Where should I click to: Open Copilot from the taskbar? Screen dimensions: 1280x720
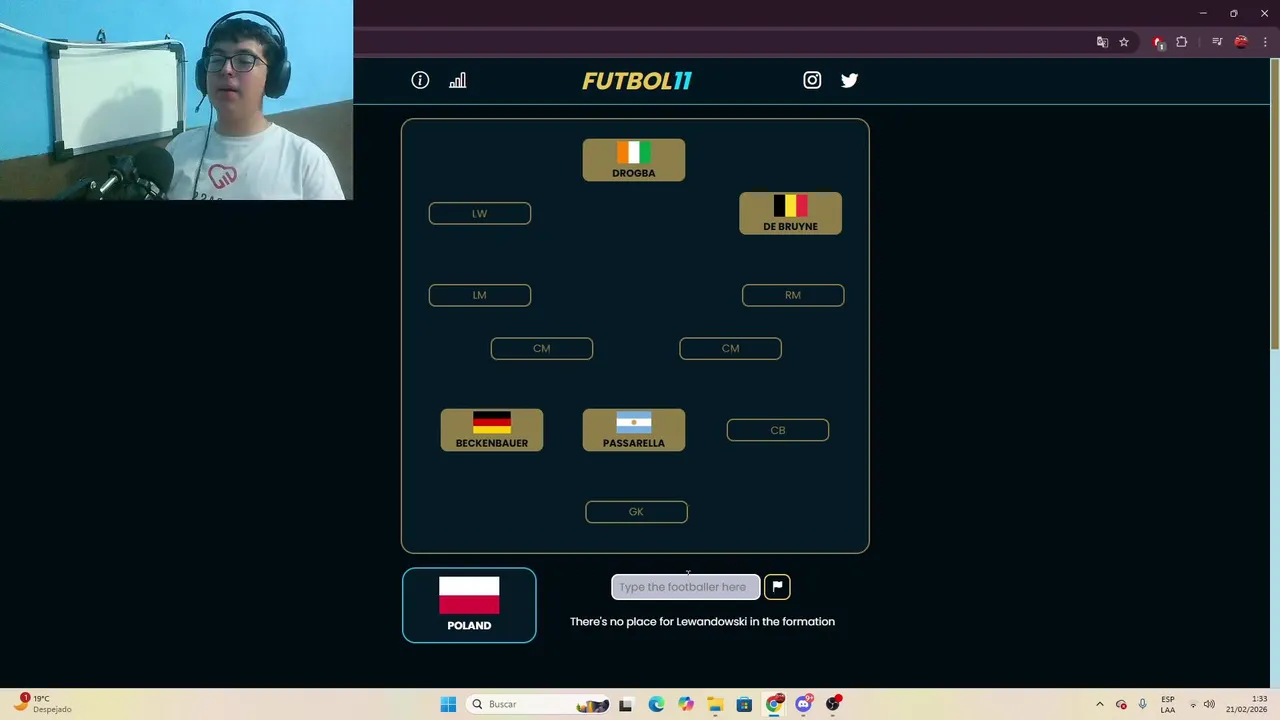(x=685, y=704)
